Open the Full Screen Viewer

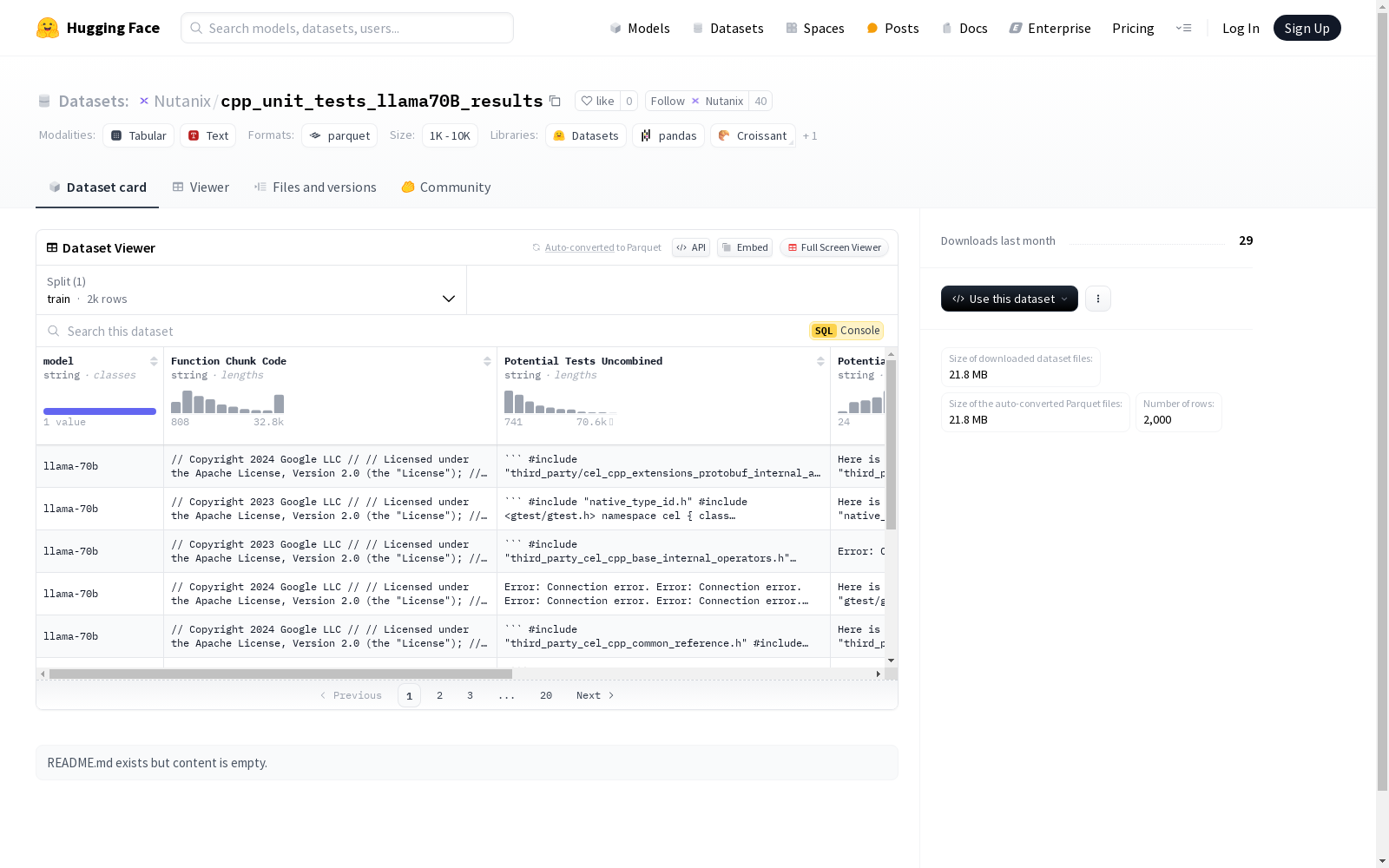(x=834, y=247)
